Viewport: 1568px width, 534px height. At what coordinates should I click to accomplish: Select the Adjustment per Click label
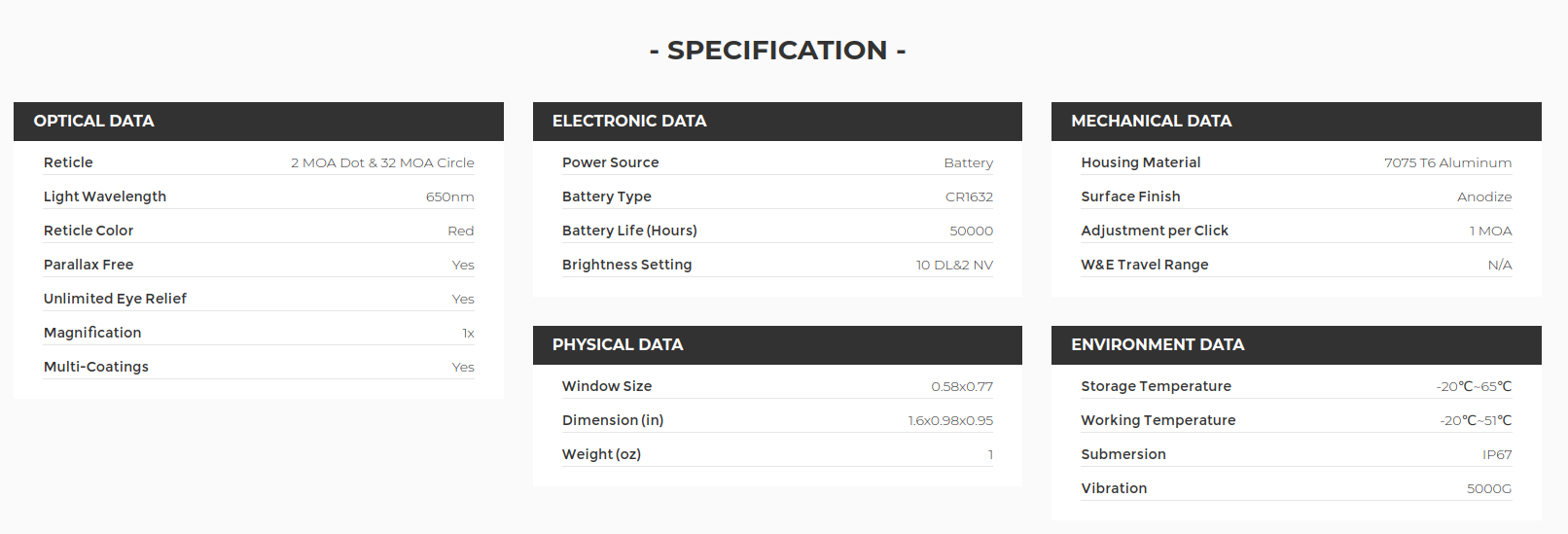tap(1155, 231)
